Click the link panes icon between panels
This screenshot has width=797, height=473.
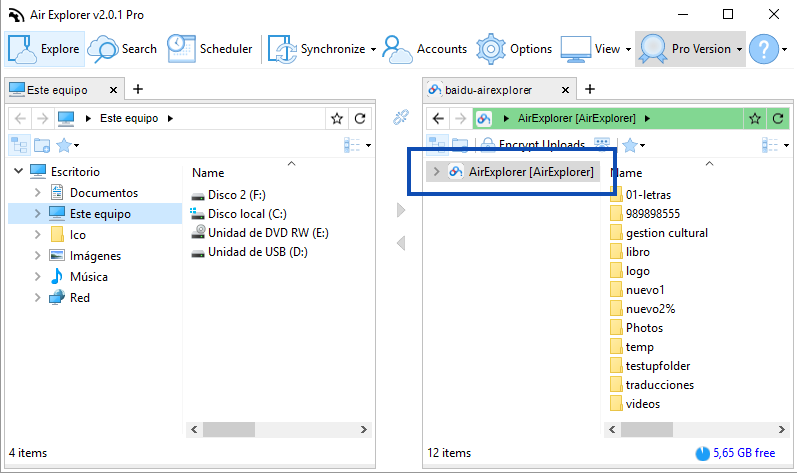click(x=401, y=117)
